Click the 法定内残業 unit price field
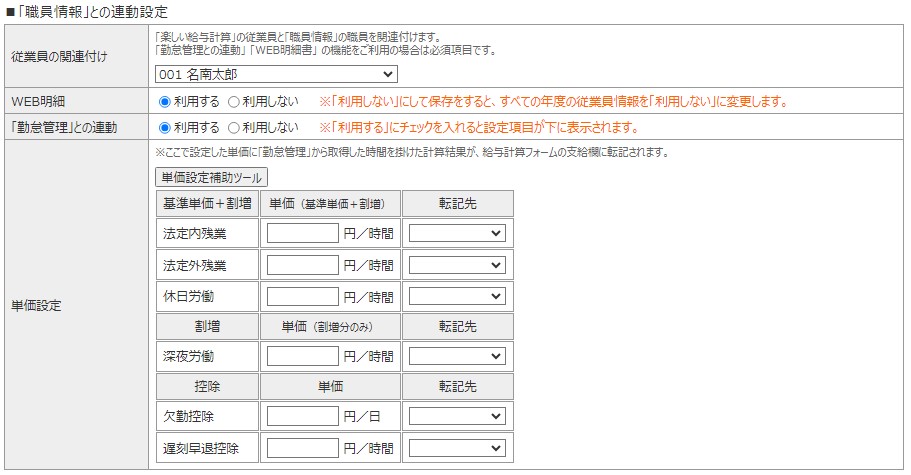Screen dimensions: 911x475 [x=303, y=233]
